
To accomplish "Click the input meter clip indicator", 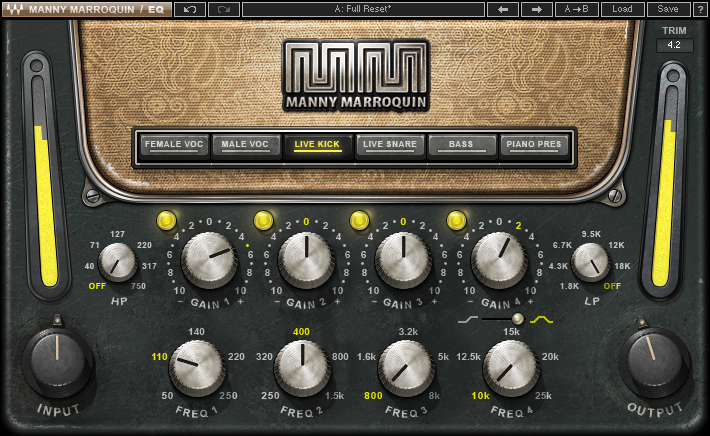I will tap(37, 66).
